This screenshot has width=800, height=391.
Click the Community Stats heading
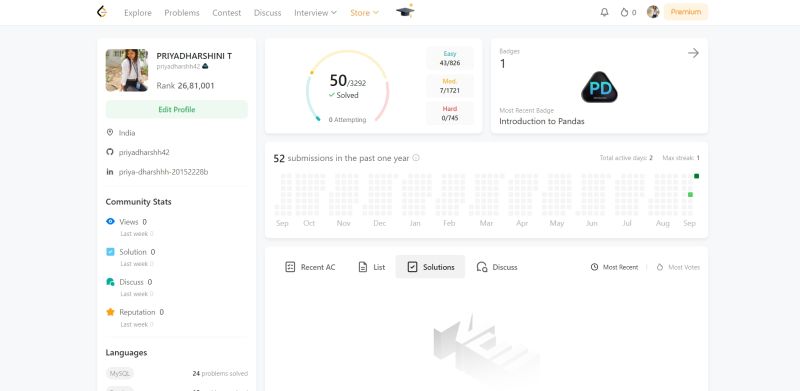[x=138, y=202]
